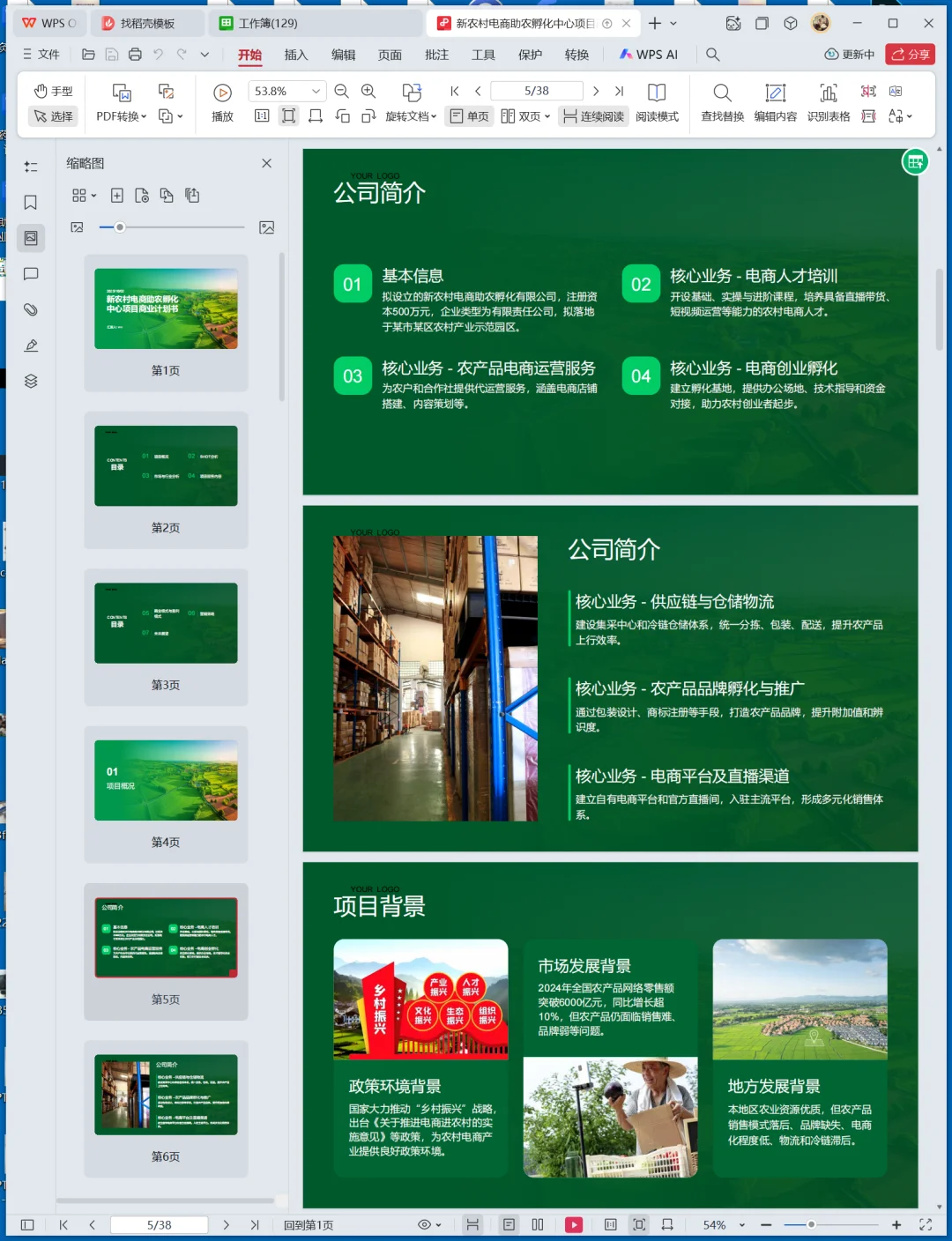Select the Hand tool (手型)

53,91
